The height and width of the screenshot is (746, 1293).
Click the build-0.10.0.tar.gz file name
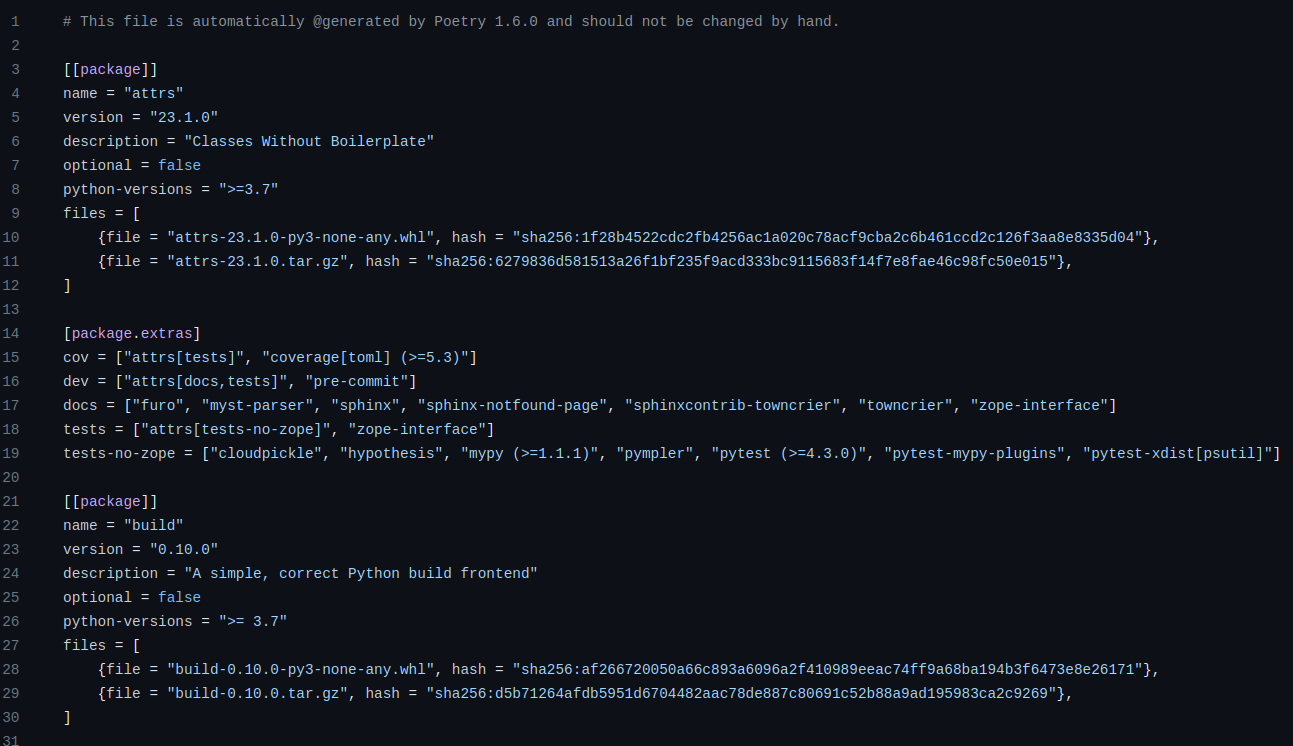(257, 693)
